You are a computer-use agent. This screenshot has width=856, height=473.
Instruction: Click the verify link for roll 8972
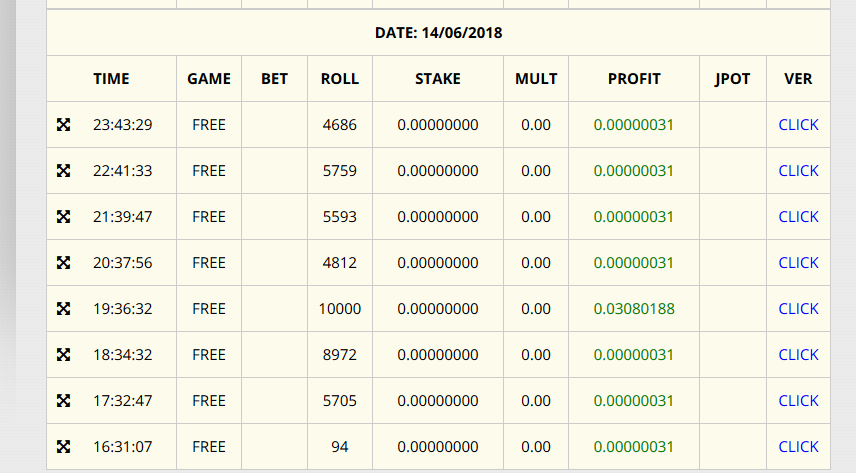798,355
